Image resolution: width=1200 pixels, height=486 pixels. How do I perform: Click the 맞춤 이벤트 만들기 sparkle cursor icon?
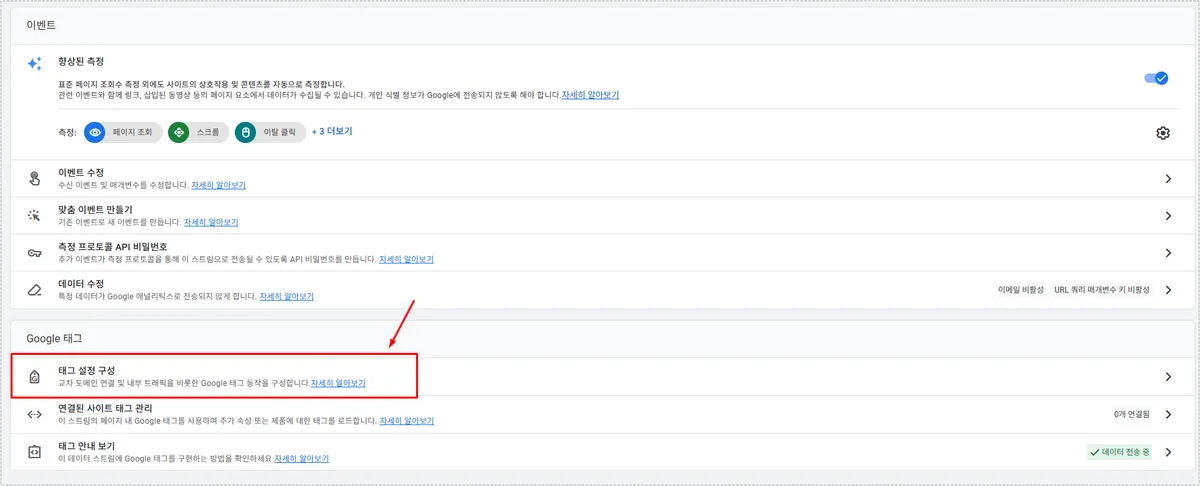(x=34, y=216)
